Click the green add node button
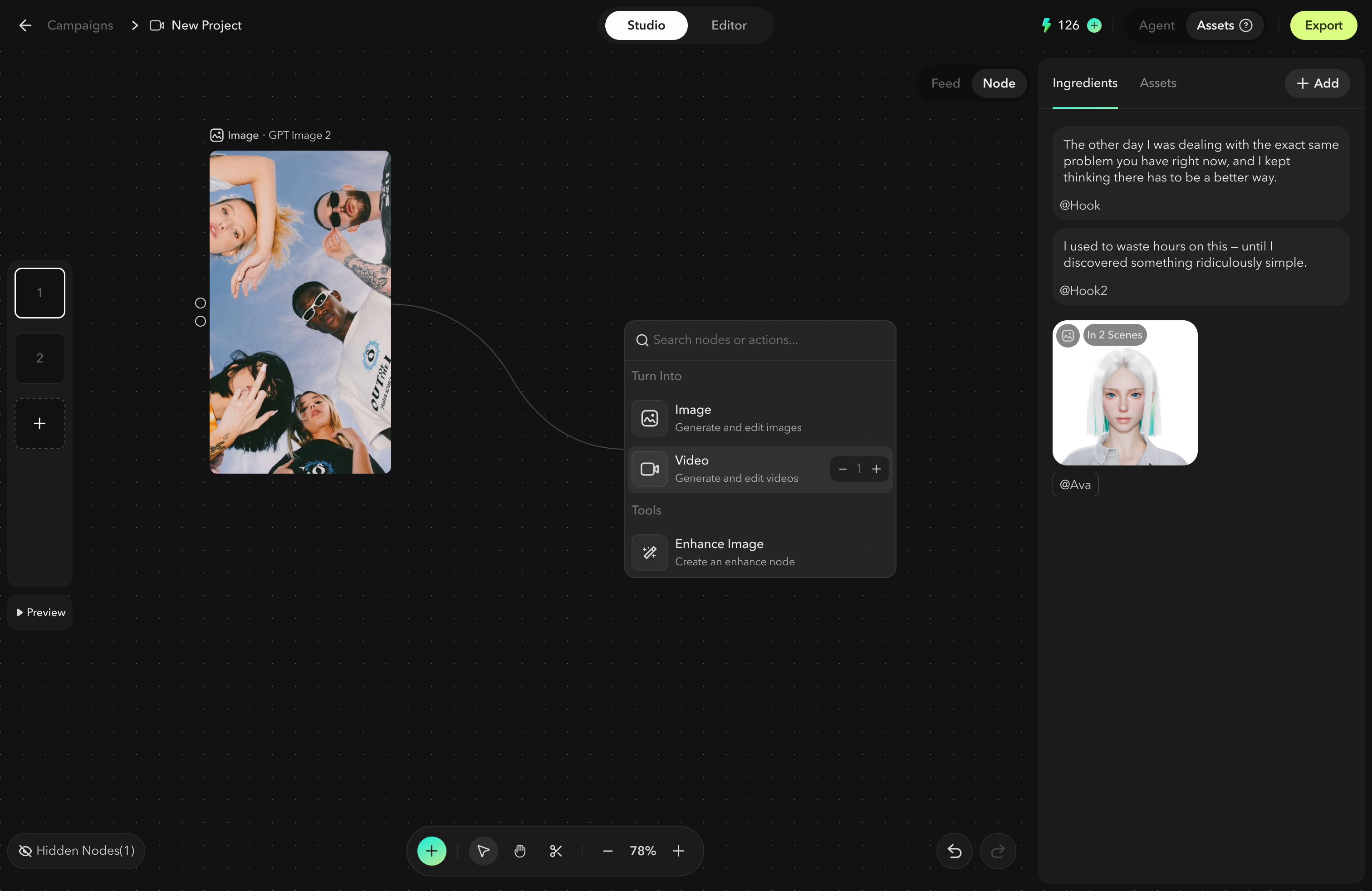The height and width of the screenshot is (891, 1372). pos(432,851)
